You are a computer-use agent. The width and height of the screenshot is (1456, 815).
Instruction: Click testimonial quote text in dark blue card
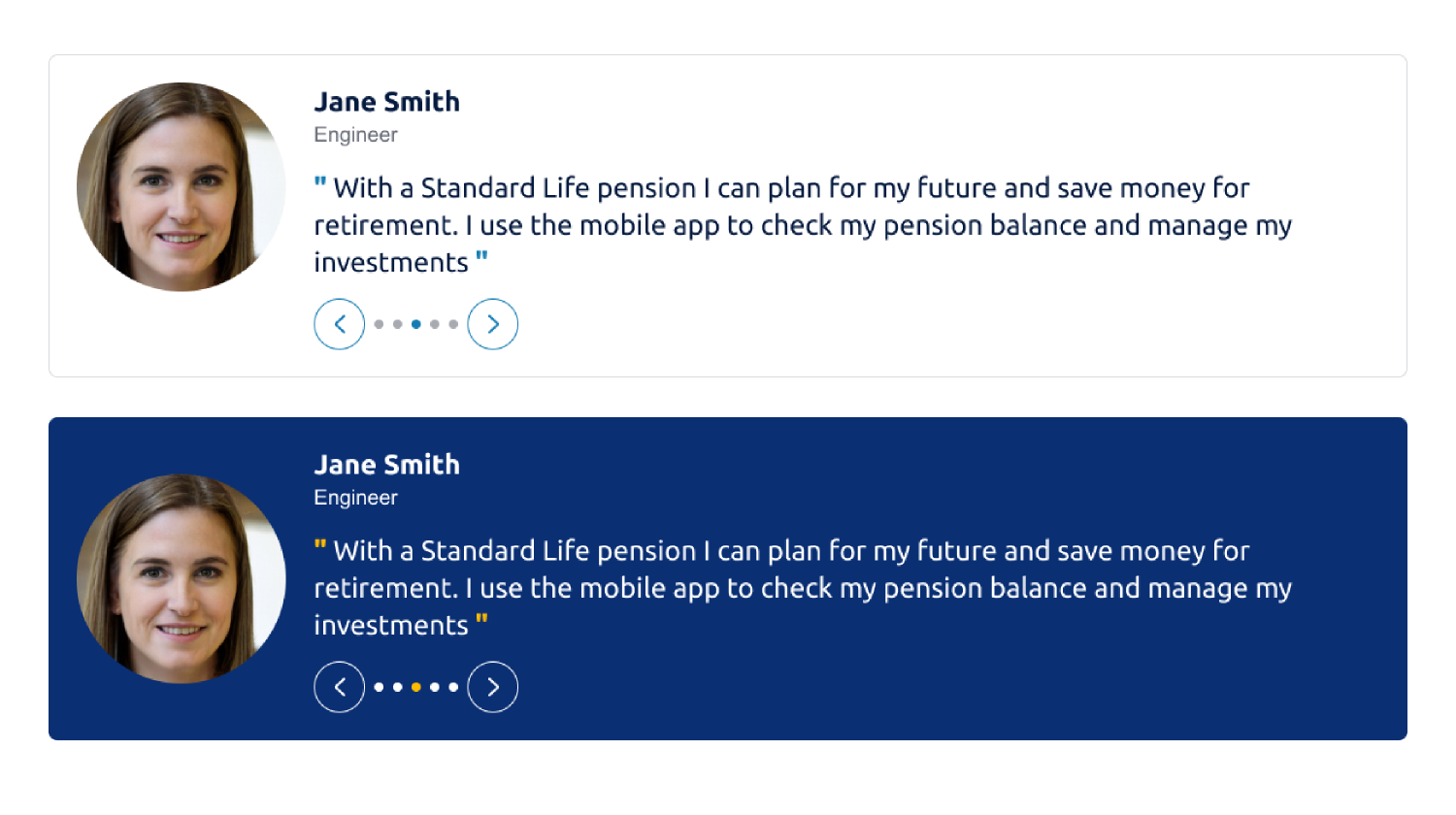(803, 588)
